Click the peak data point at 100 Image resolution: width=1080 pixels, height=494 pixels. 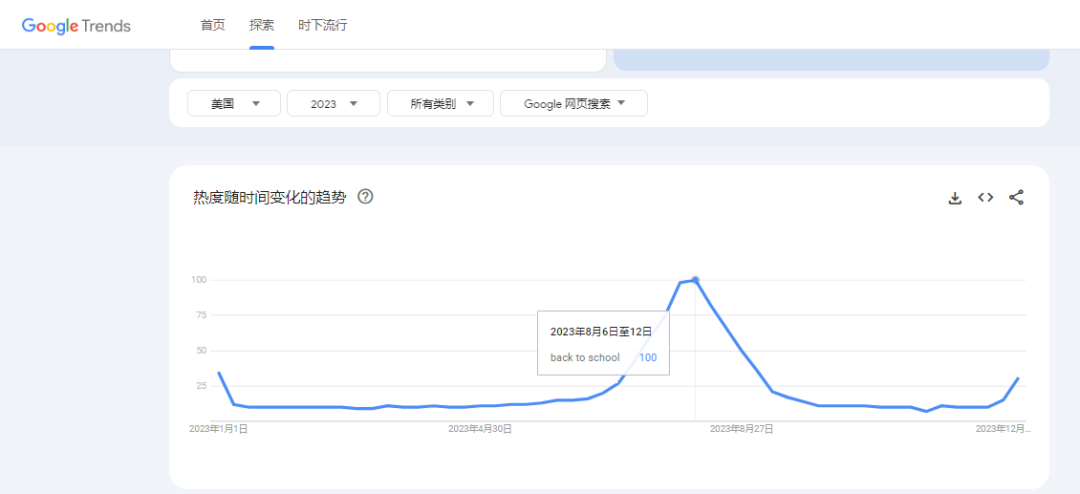click(696, 280)
